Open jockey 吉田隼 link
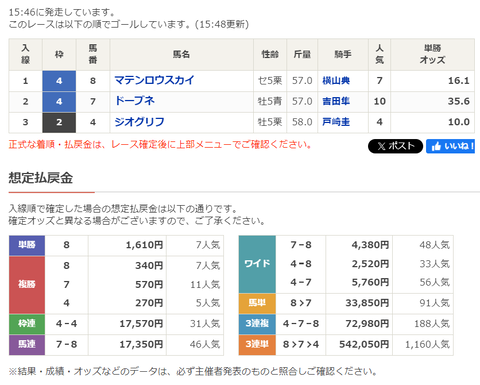 (x=336, y=101)
